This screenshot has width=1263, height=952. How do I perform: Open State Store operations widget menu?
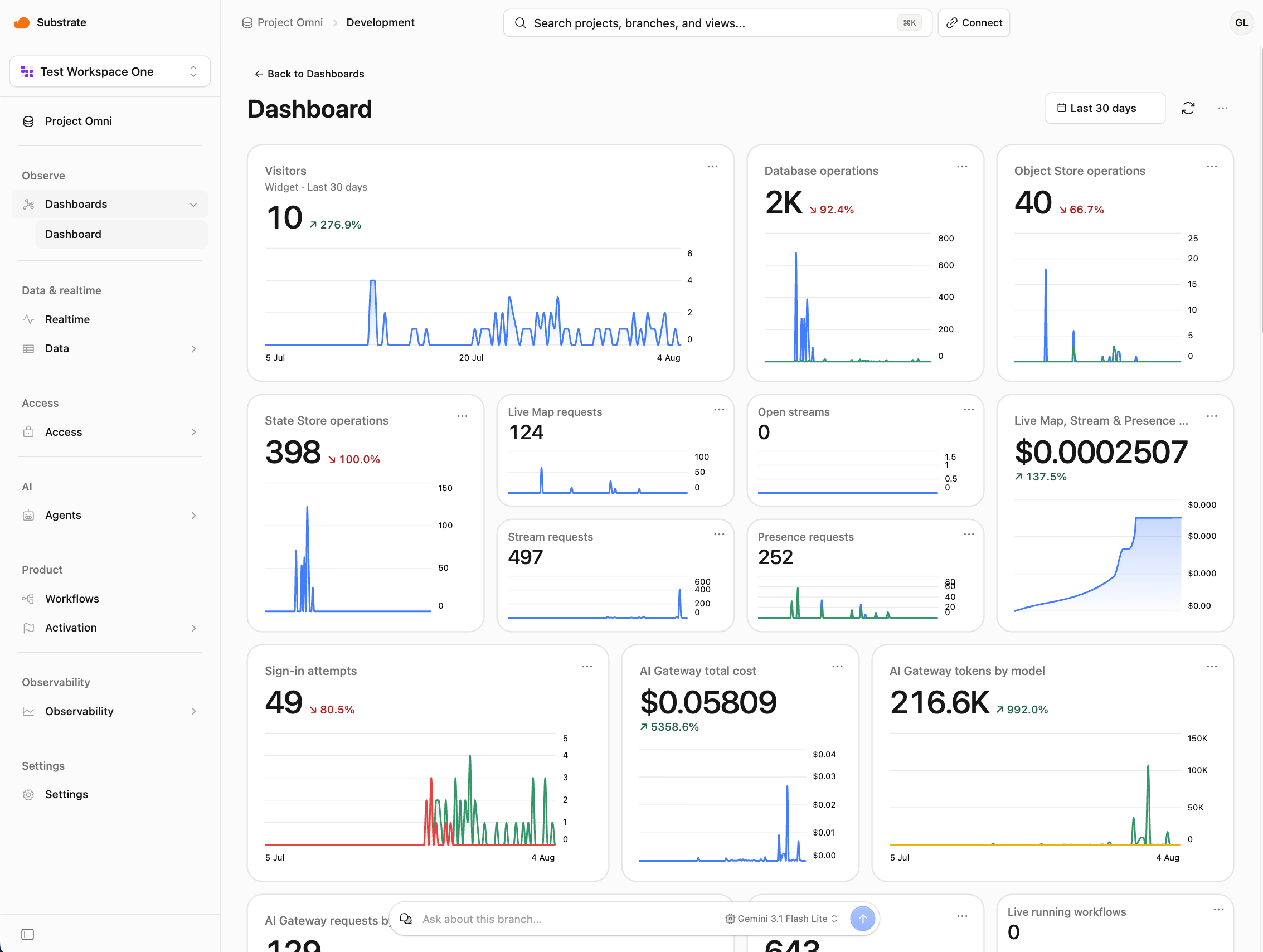point(462,416)
